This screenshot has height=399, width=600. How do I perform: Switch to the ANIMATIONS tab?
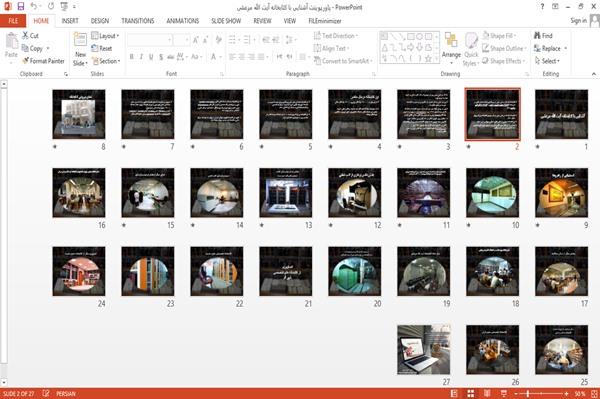[183, 21]
